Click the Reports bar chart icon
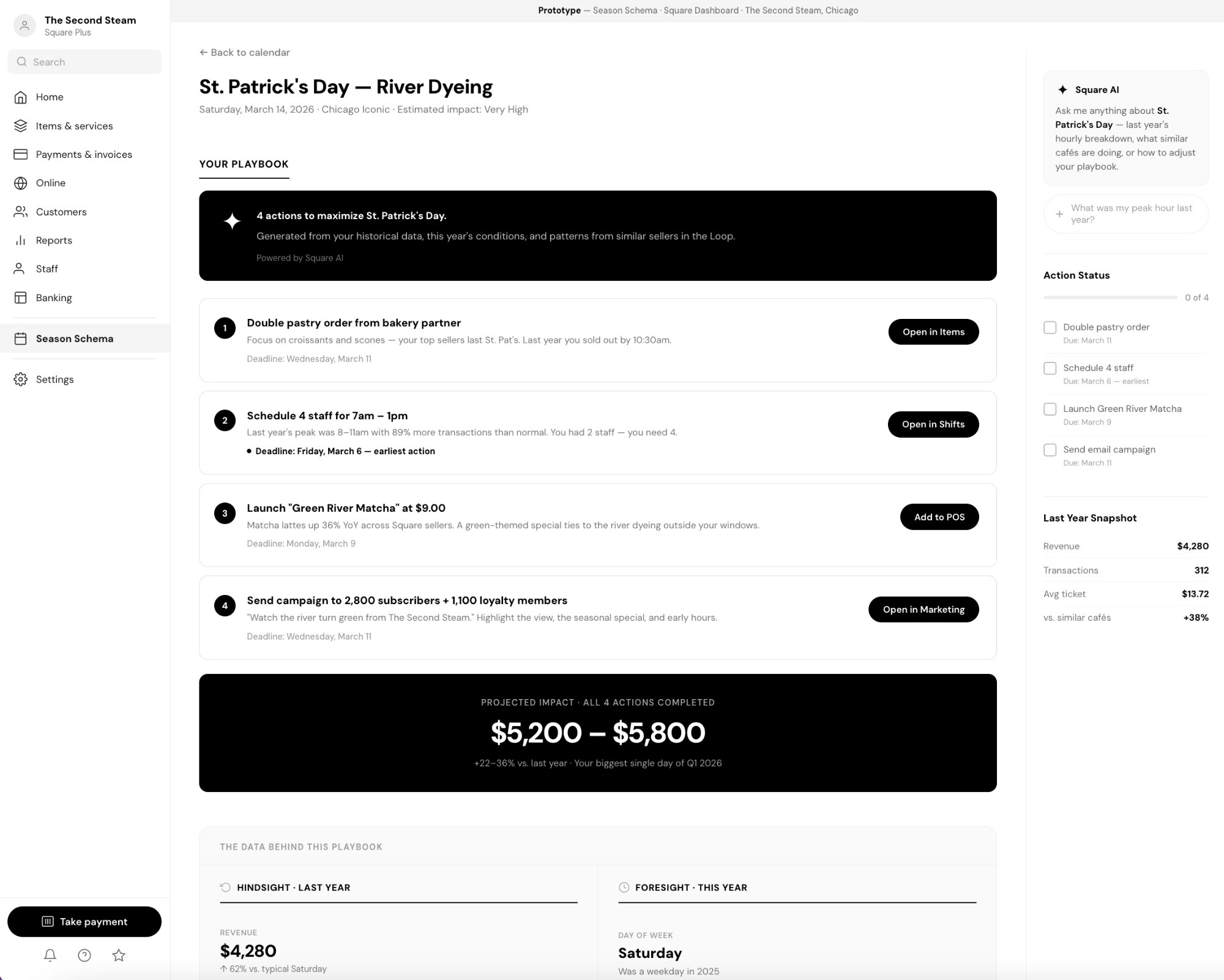The image size is (1224, 980). pos(21,241)
